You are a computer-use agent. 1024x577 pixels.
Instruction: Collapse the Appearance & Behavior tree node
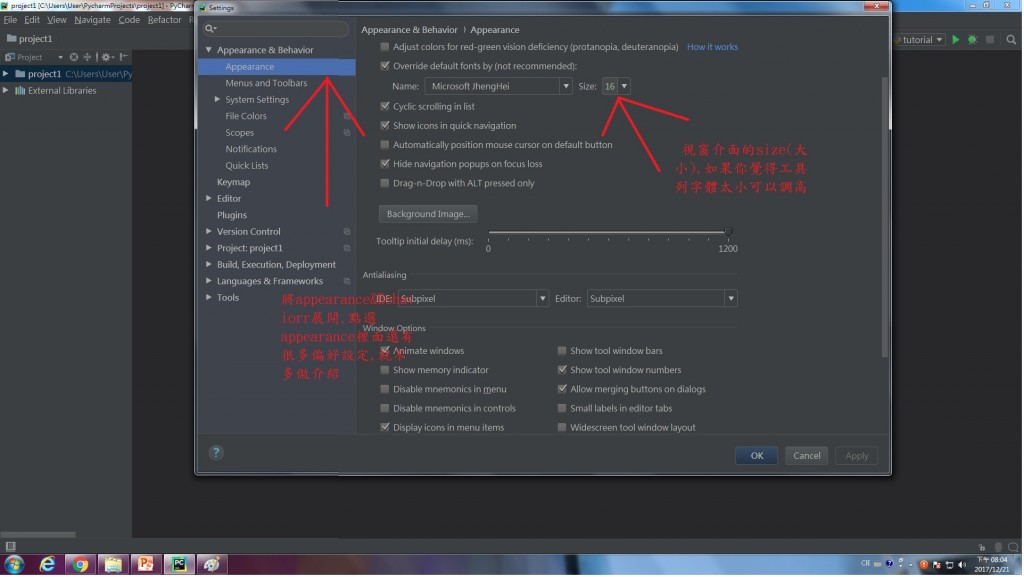point(209,50)
